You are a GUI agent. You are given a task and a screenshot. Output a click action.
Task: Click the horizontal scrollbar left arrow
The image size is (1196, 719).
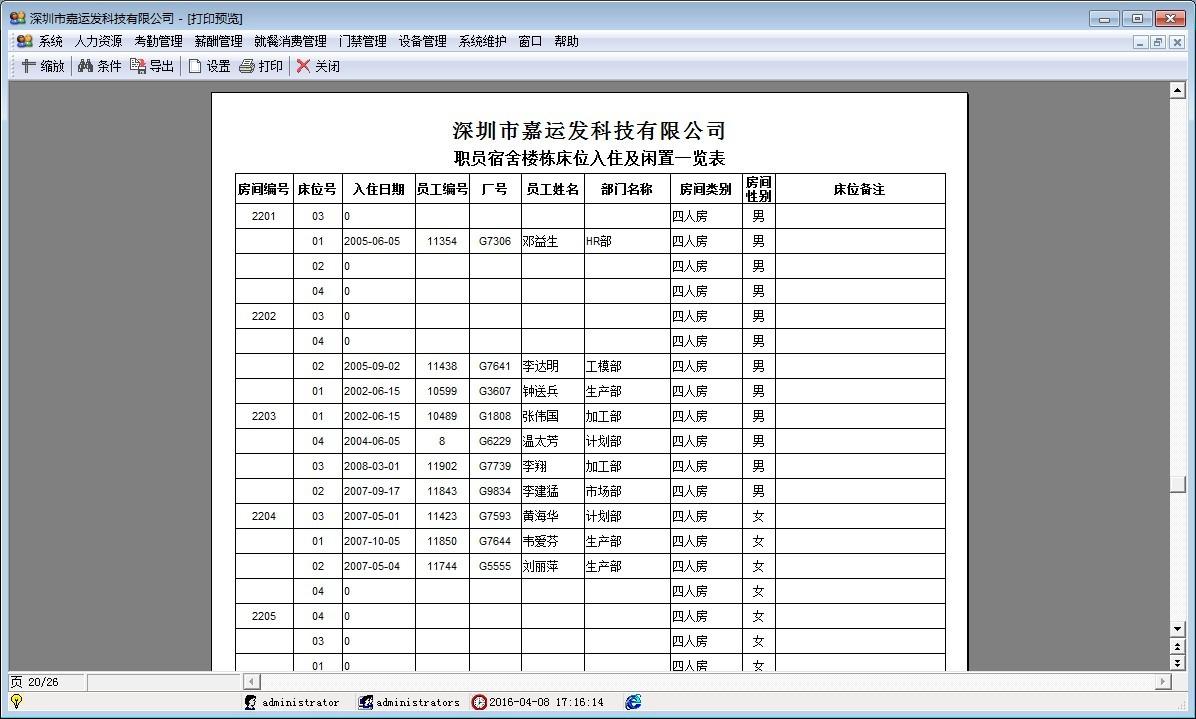252,682
